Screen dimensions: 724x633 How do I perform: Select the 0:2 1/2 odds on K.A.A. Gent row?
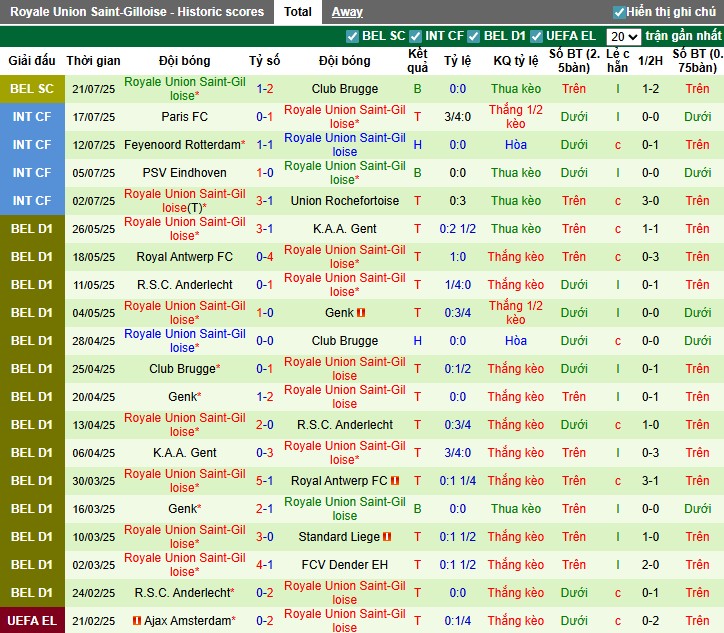pyautogui.click(x=458, y=229)
